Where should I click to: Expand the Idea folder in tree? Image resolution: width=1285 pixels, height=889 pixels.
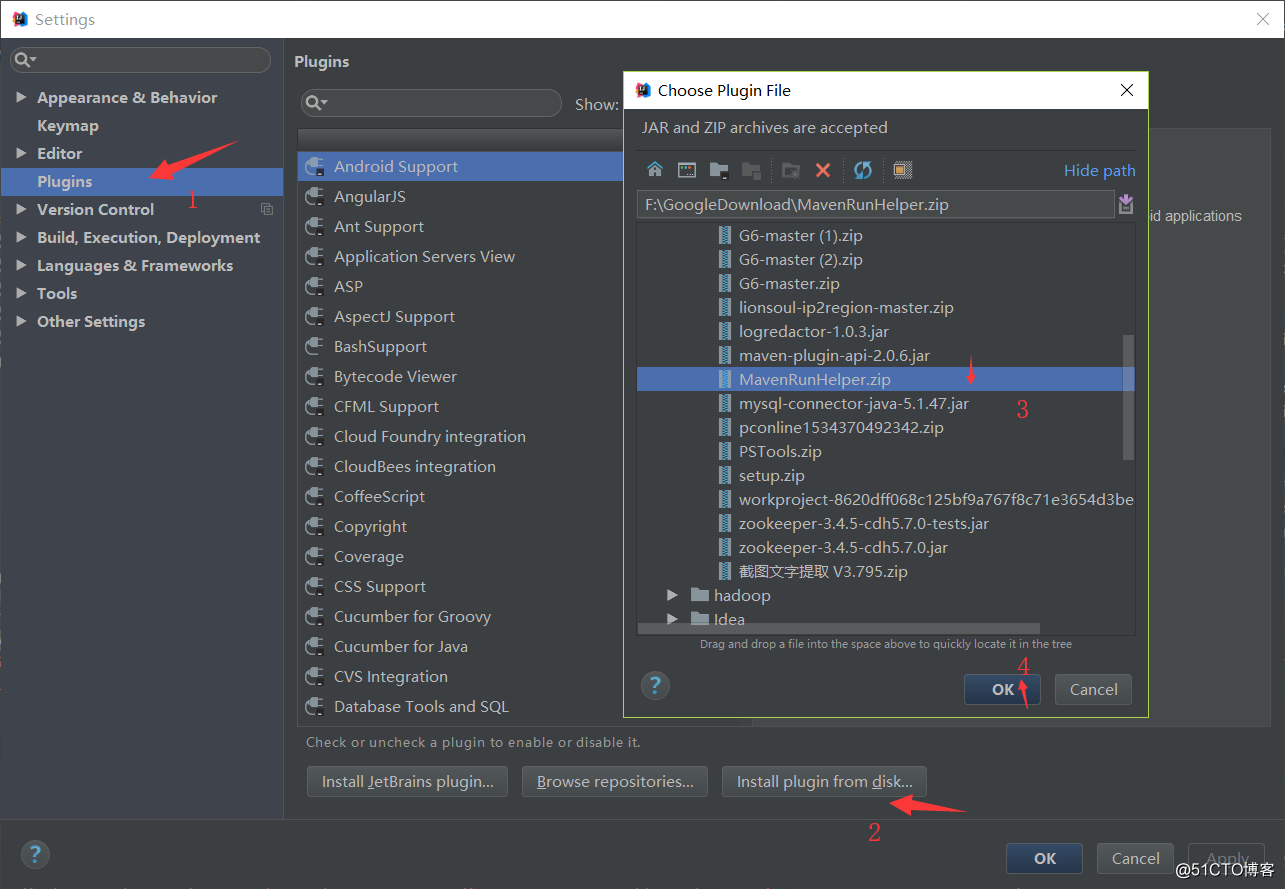tap(673, 619)
